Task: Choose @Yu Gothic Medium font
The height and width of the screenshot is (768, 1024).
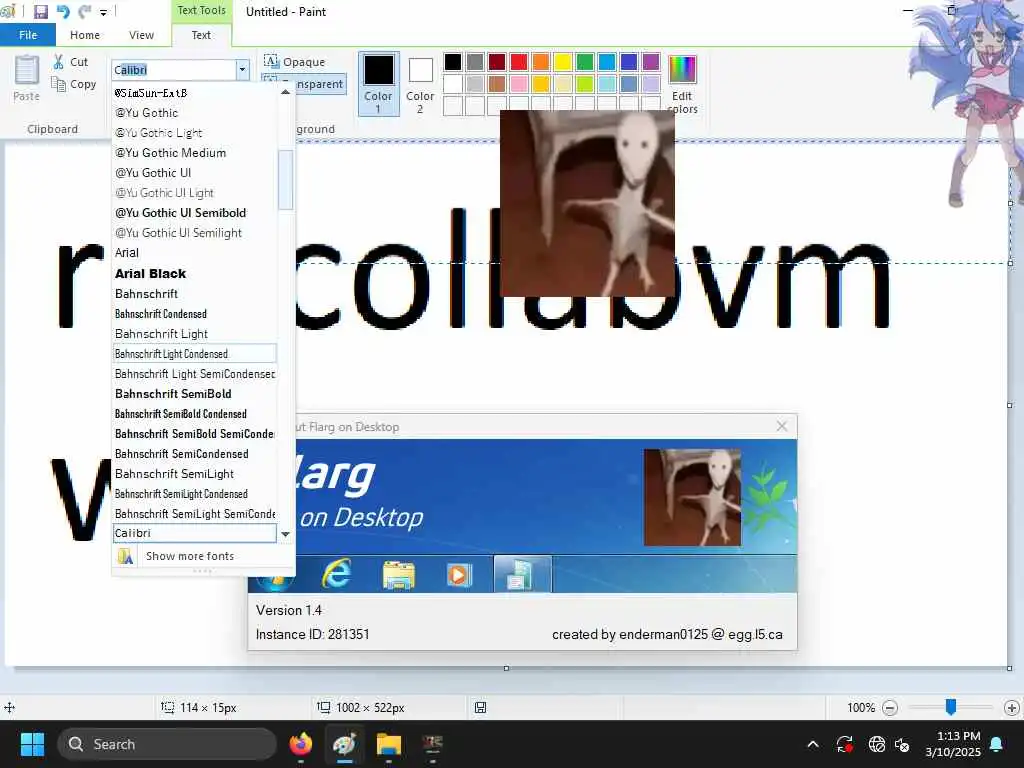Action: 195,153
